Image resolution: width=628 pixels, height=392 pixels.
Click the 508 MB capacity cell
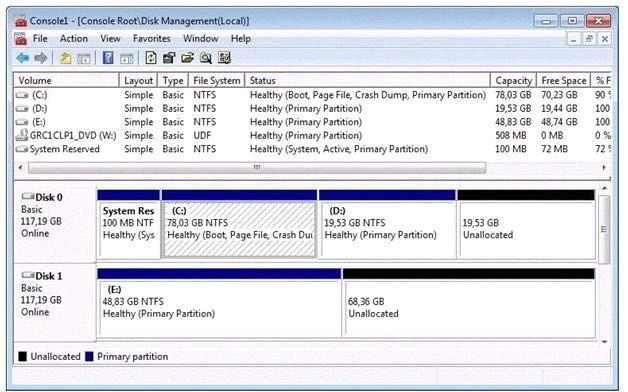point(511,135)
